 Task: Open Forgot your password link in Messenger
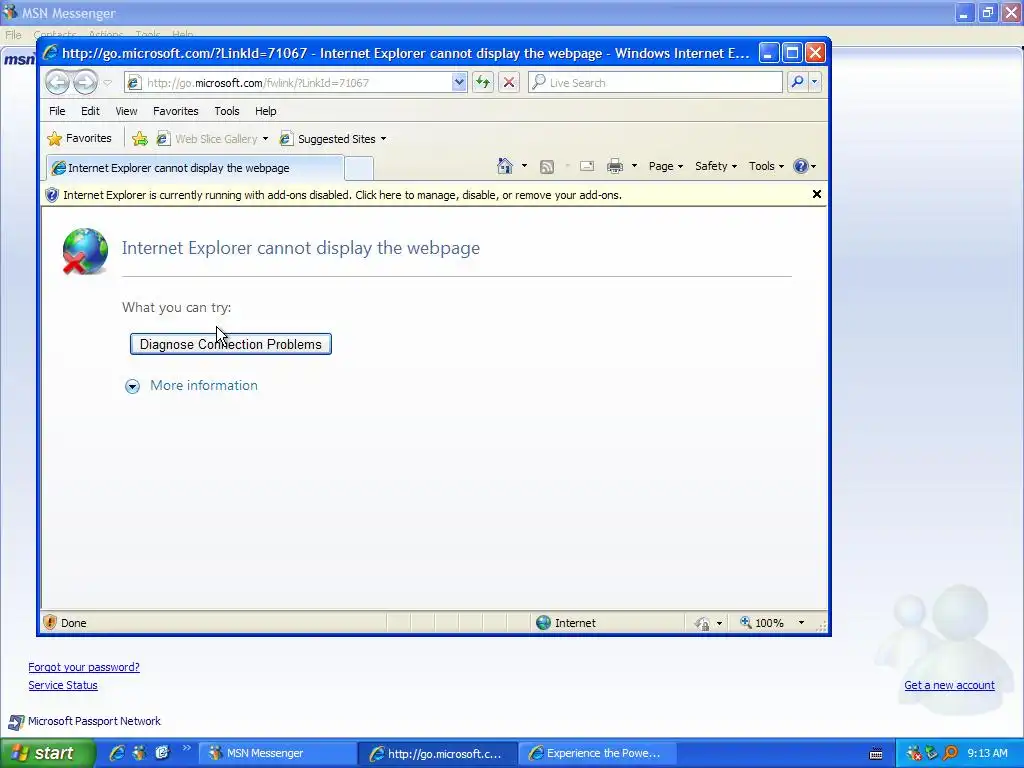(84, 667)
